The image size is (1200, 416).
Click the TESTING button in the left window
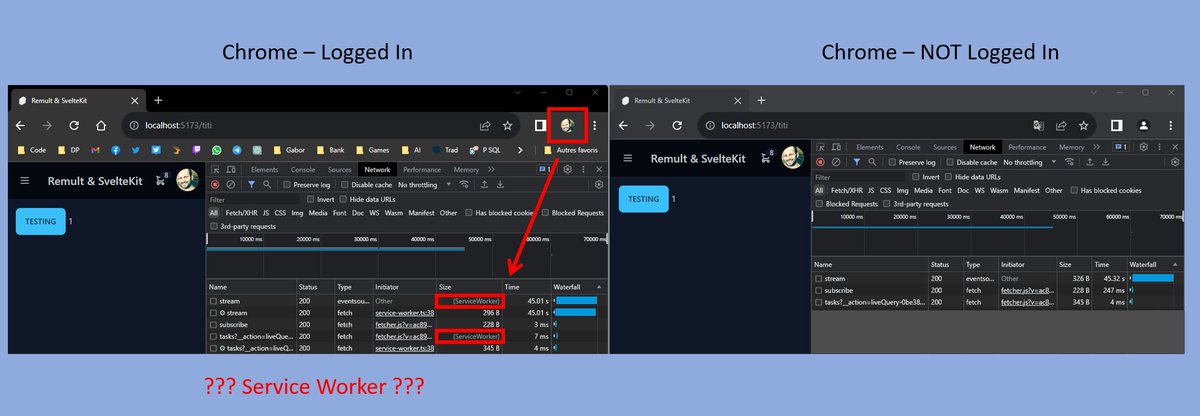pyautogui.click(x=41, y=221)
